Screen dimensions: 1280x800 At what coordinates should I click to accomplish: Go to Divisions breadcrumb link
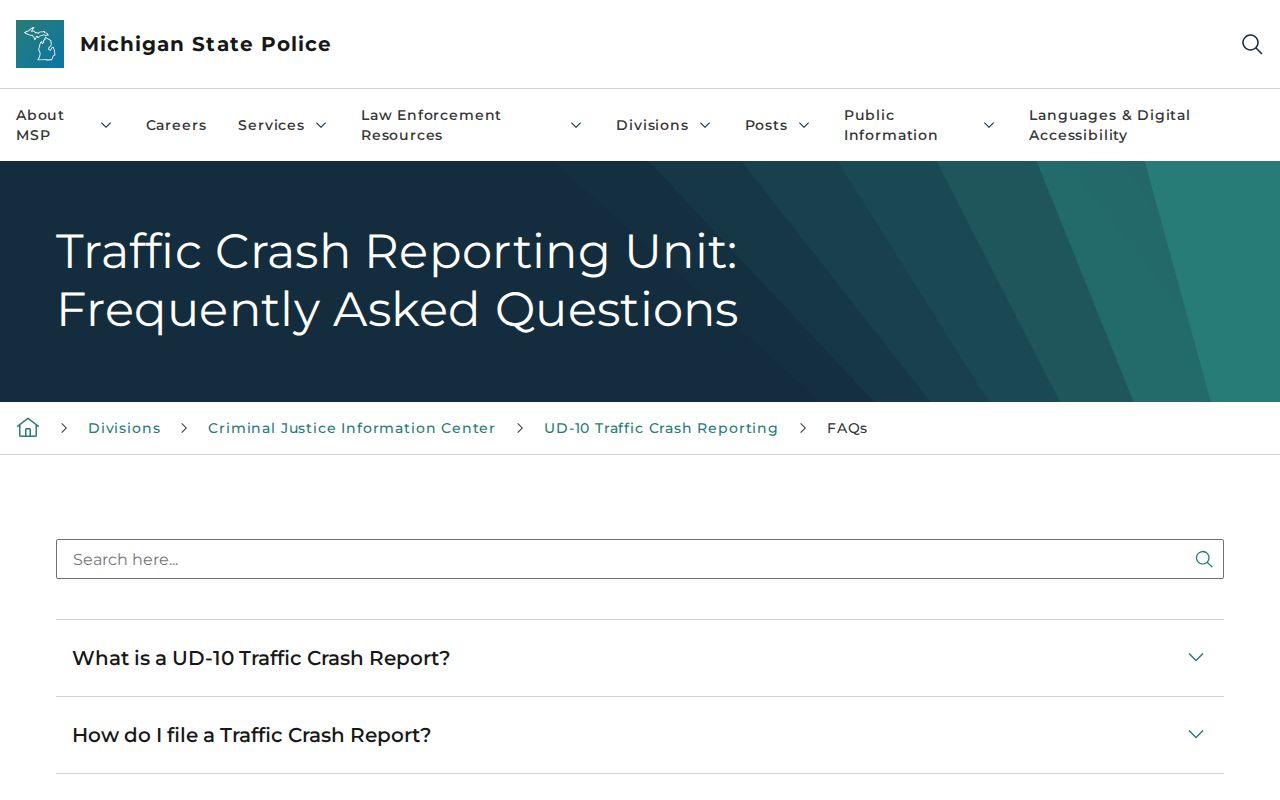point(124,428)
